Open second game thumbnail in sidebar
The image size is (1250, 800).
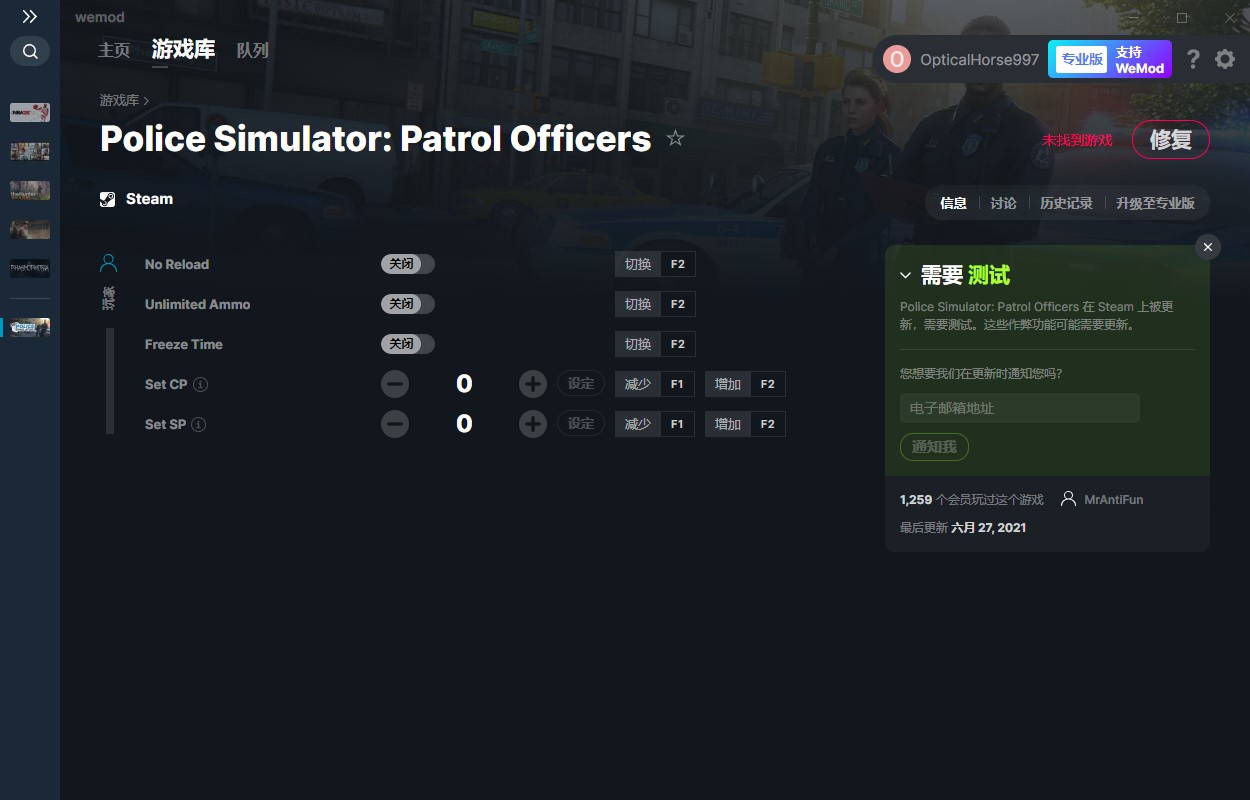30,151
